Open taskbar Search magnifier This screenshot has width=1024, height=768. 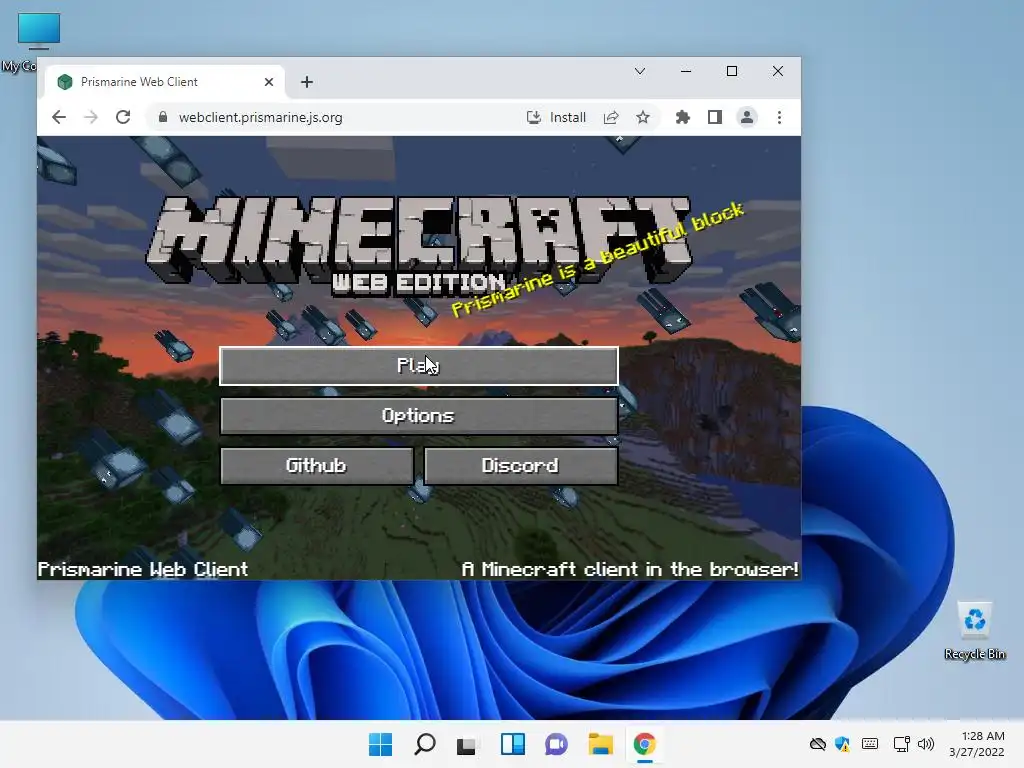tap(425, 744)
